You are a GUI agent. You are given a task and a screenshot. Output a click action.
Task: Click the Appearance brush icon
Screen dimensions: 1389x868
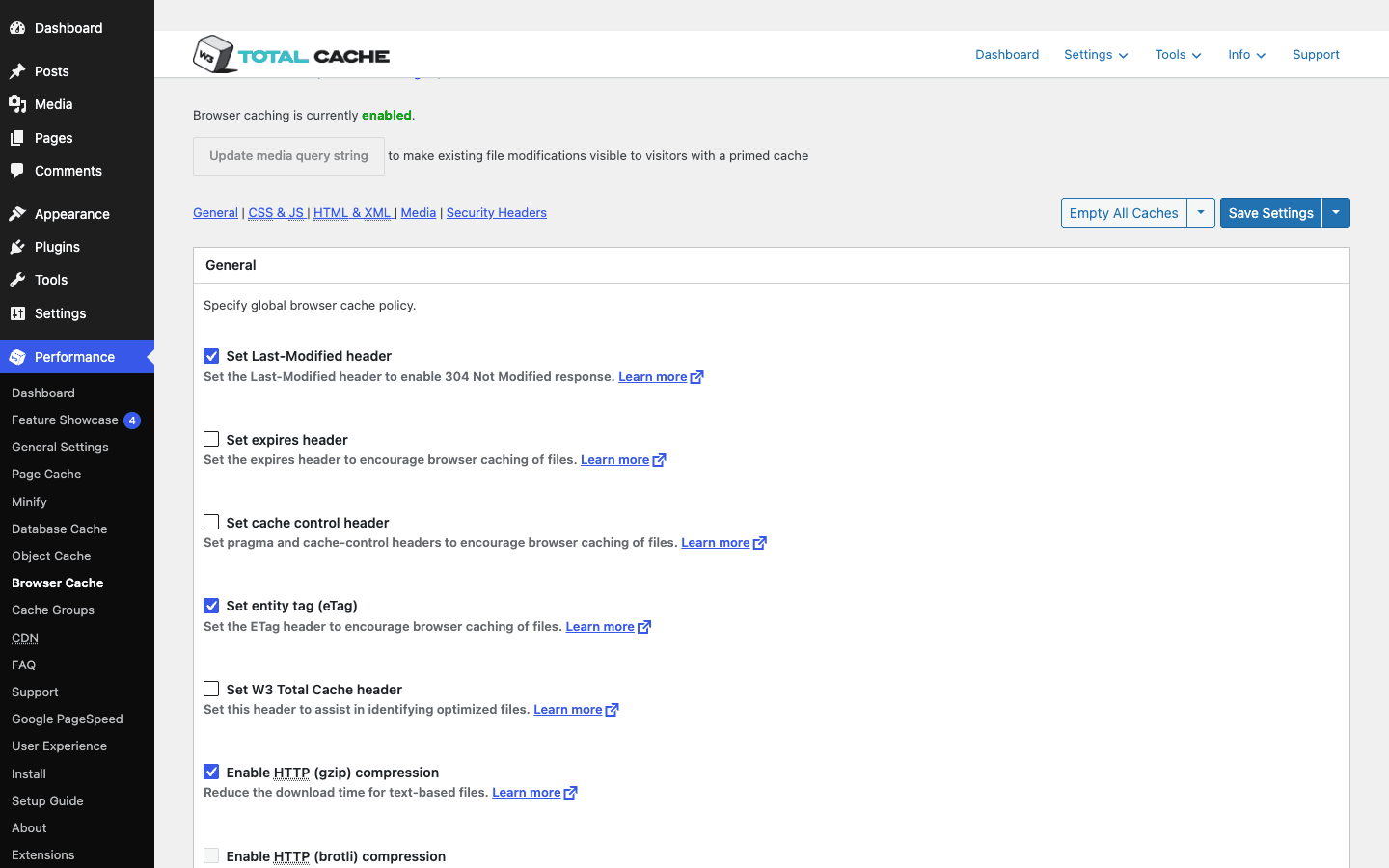pos(17,214)
